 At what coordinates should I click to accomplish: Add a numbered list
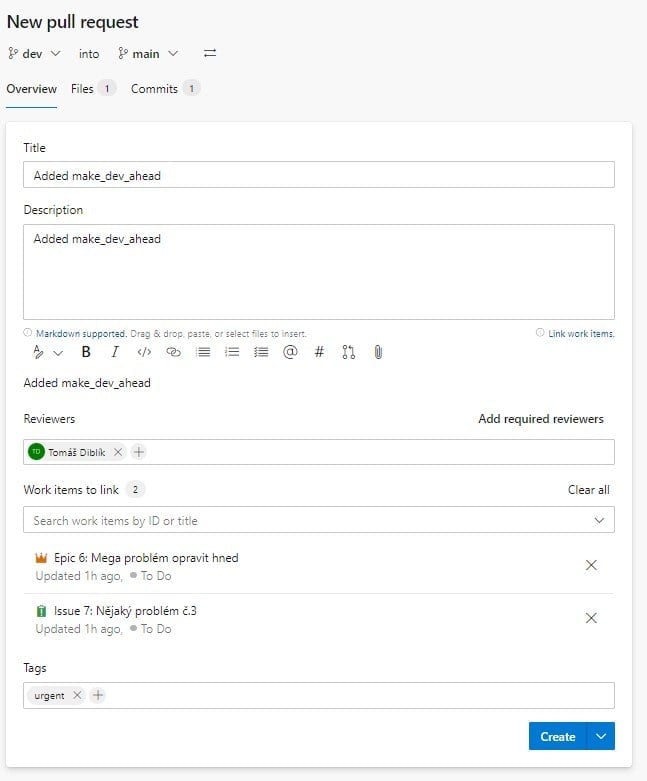pos(232,352)
